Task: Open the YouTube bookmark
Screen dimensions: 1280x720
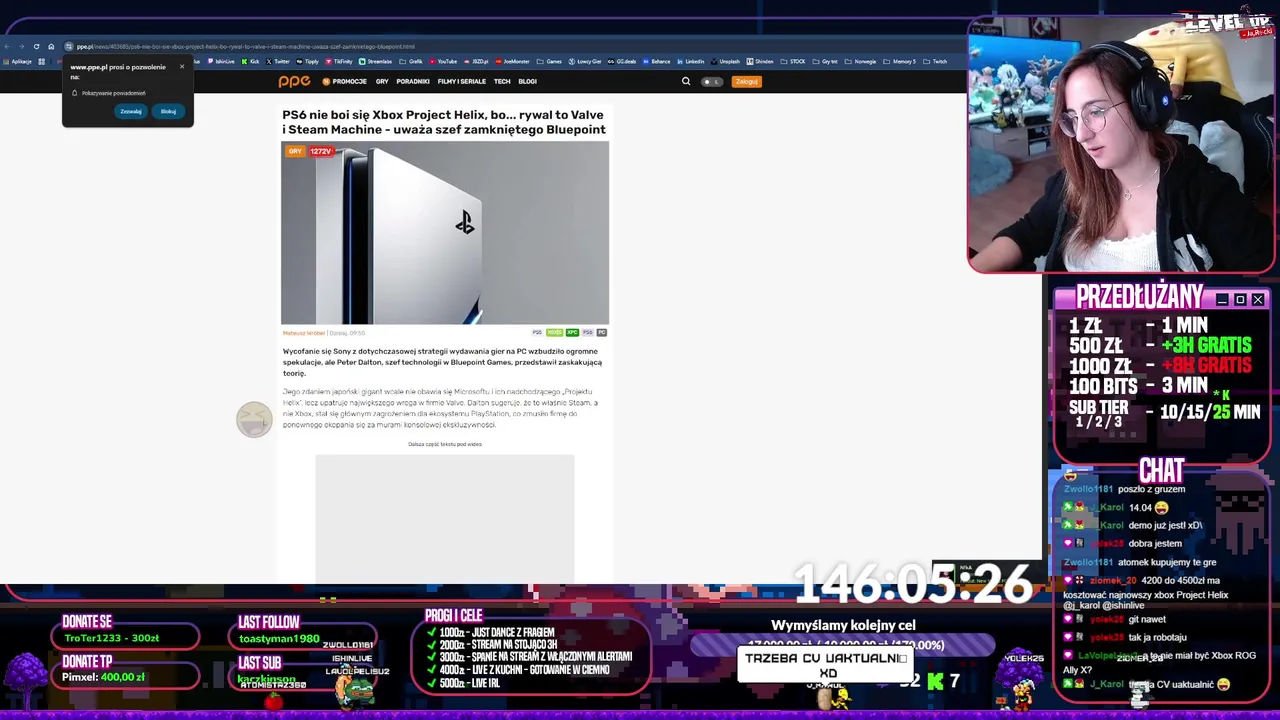Action: click(443, 61)
